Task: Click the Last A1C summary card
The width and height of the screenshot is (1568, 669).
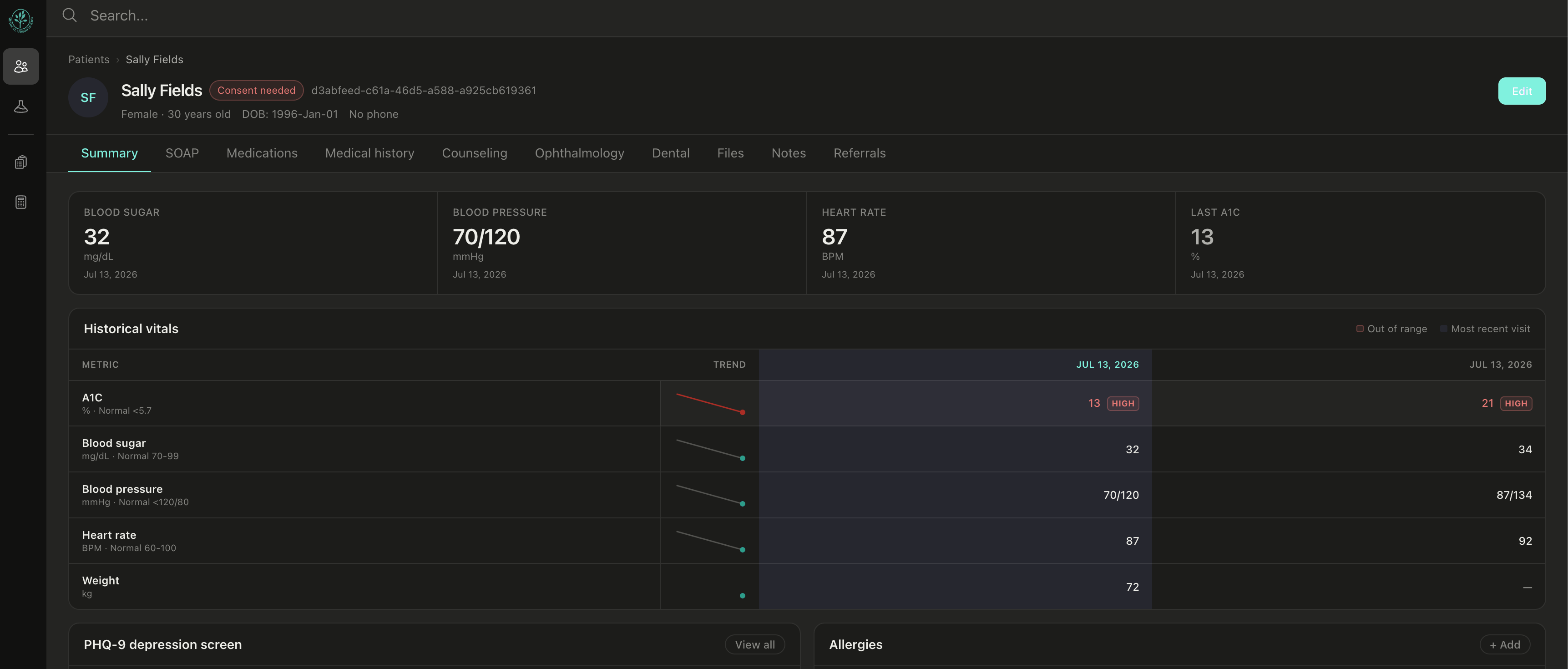Action: coord(1361,243)
